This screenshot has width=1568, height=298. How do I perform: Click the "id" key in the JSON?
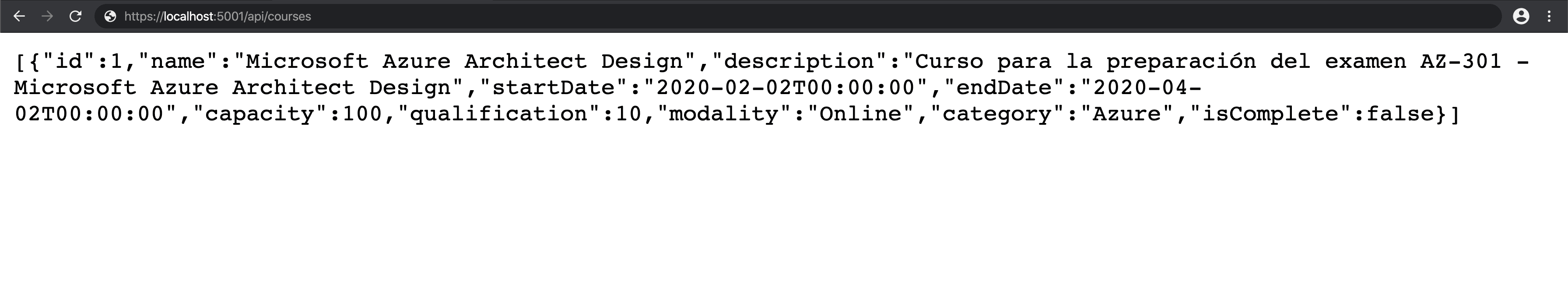click(x=69, y=61)
